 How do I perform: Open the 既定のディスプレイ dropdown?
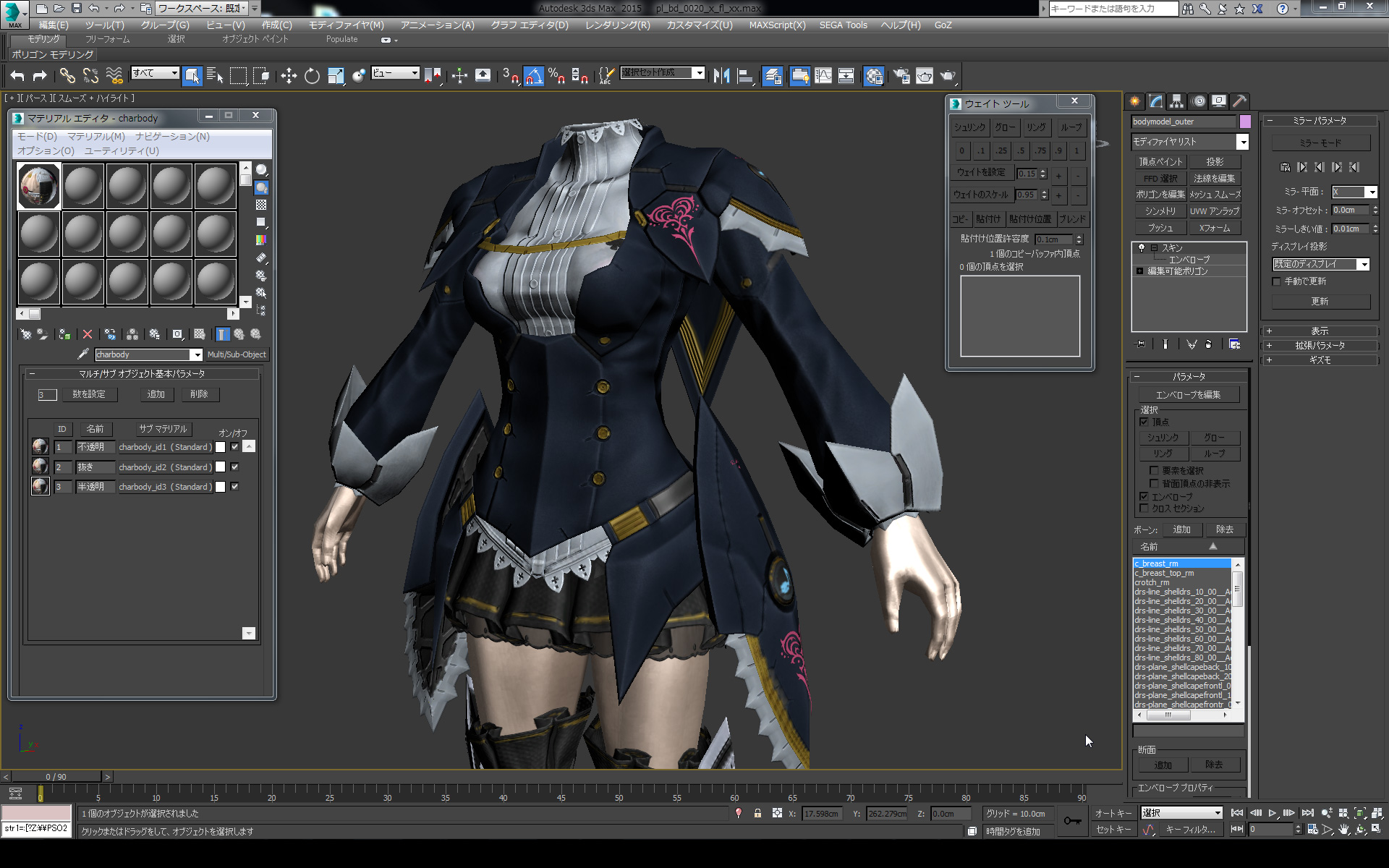(1364, 264)
